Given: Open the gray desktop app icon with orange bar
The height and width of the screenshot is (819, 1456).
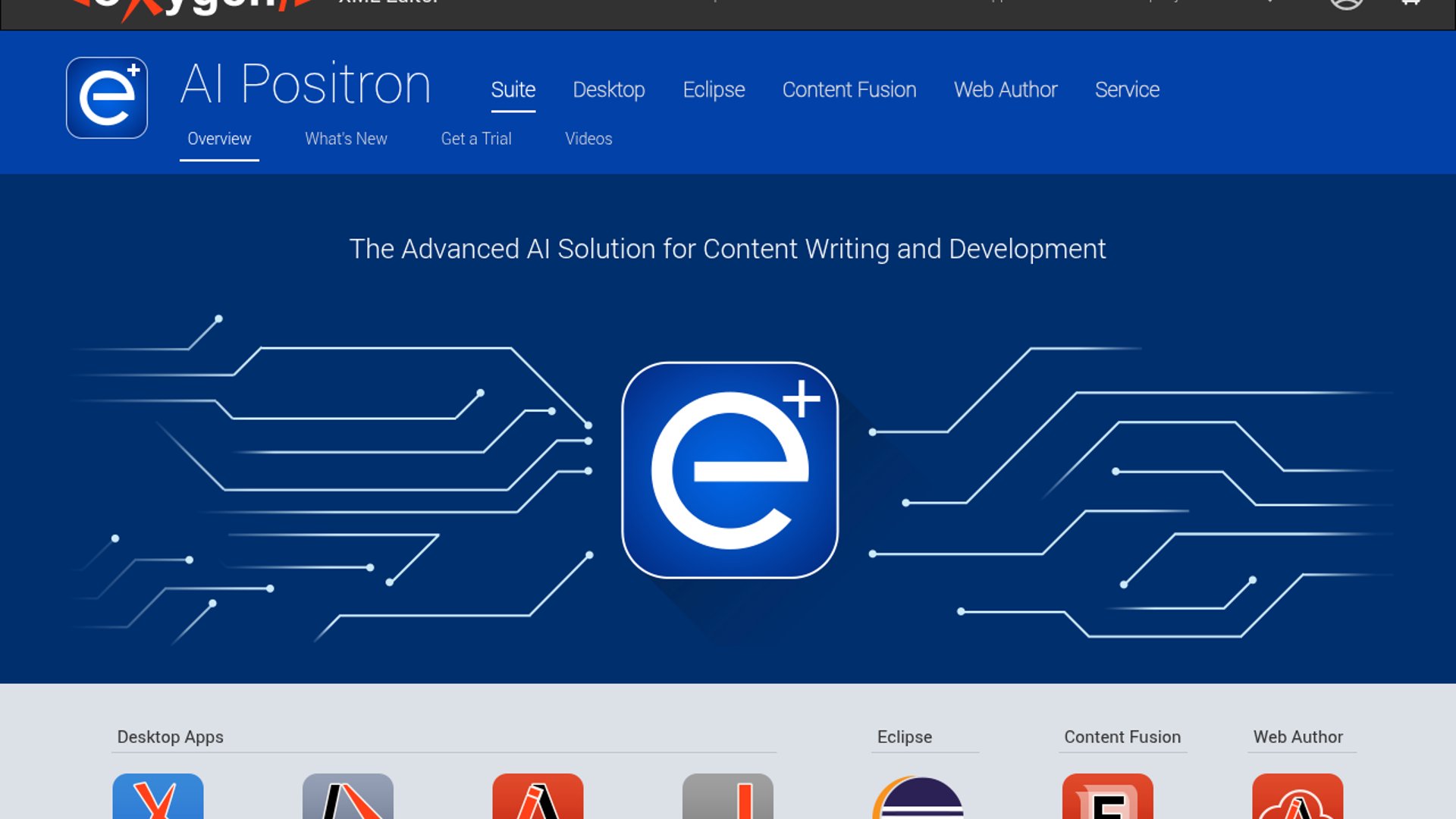Looking at the screenshot, I should (728, 796).
